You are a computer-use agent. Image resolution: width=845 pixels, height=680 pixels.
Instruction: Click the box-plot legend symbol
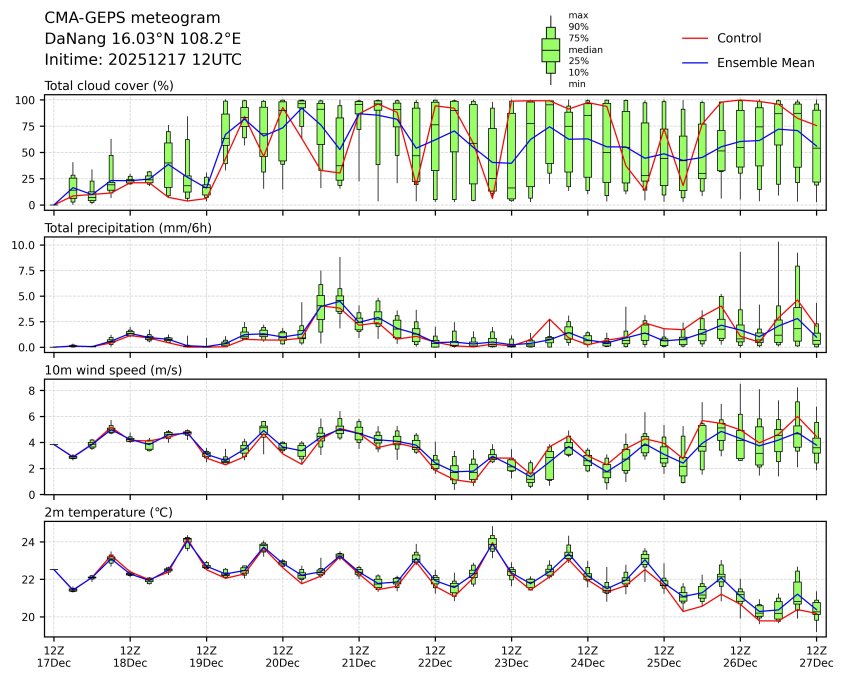point(550,49)
